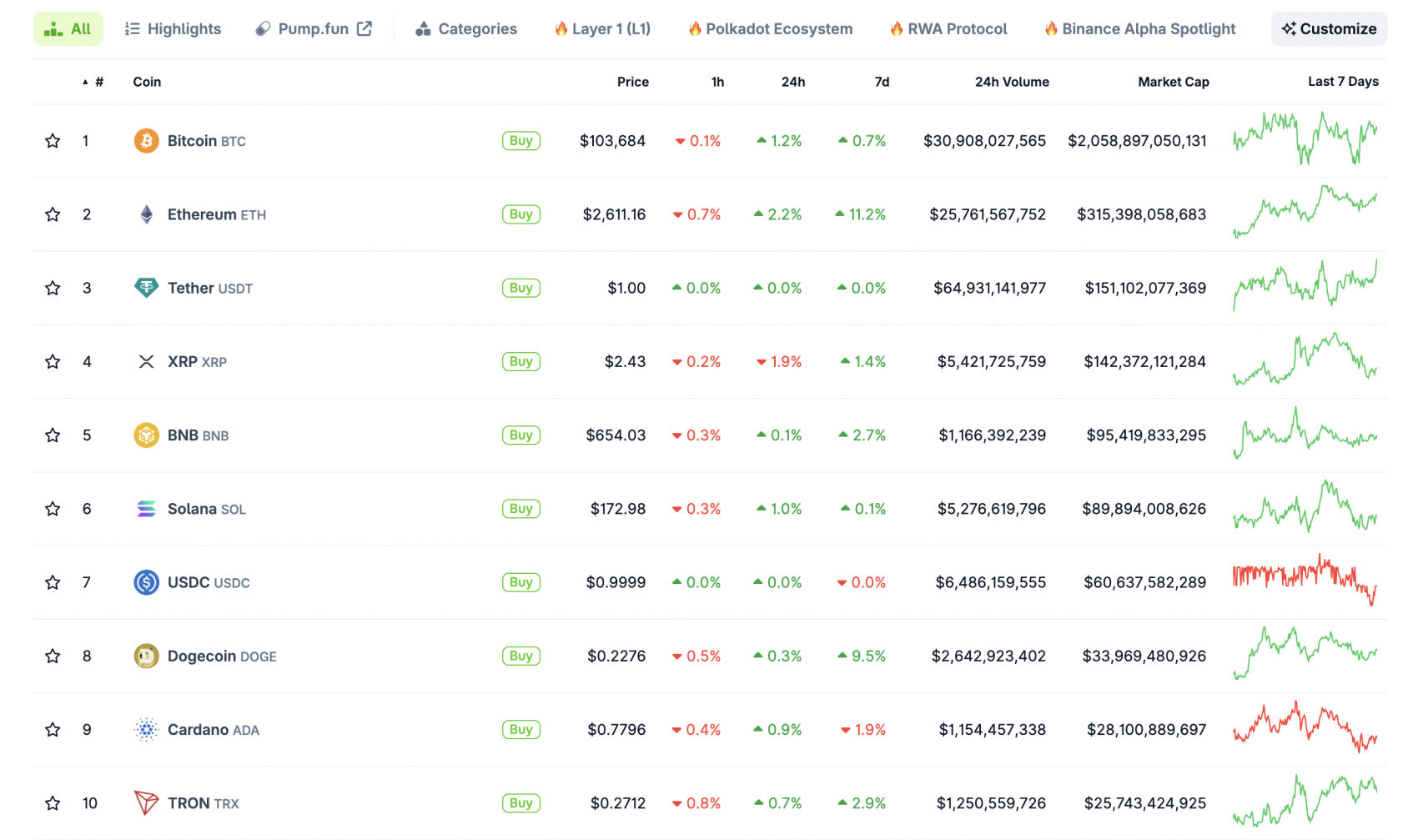This screenshot has height=840, width=1408.
Task: Click Bitcoin price $103,684
Action: tap(612, 141)
